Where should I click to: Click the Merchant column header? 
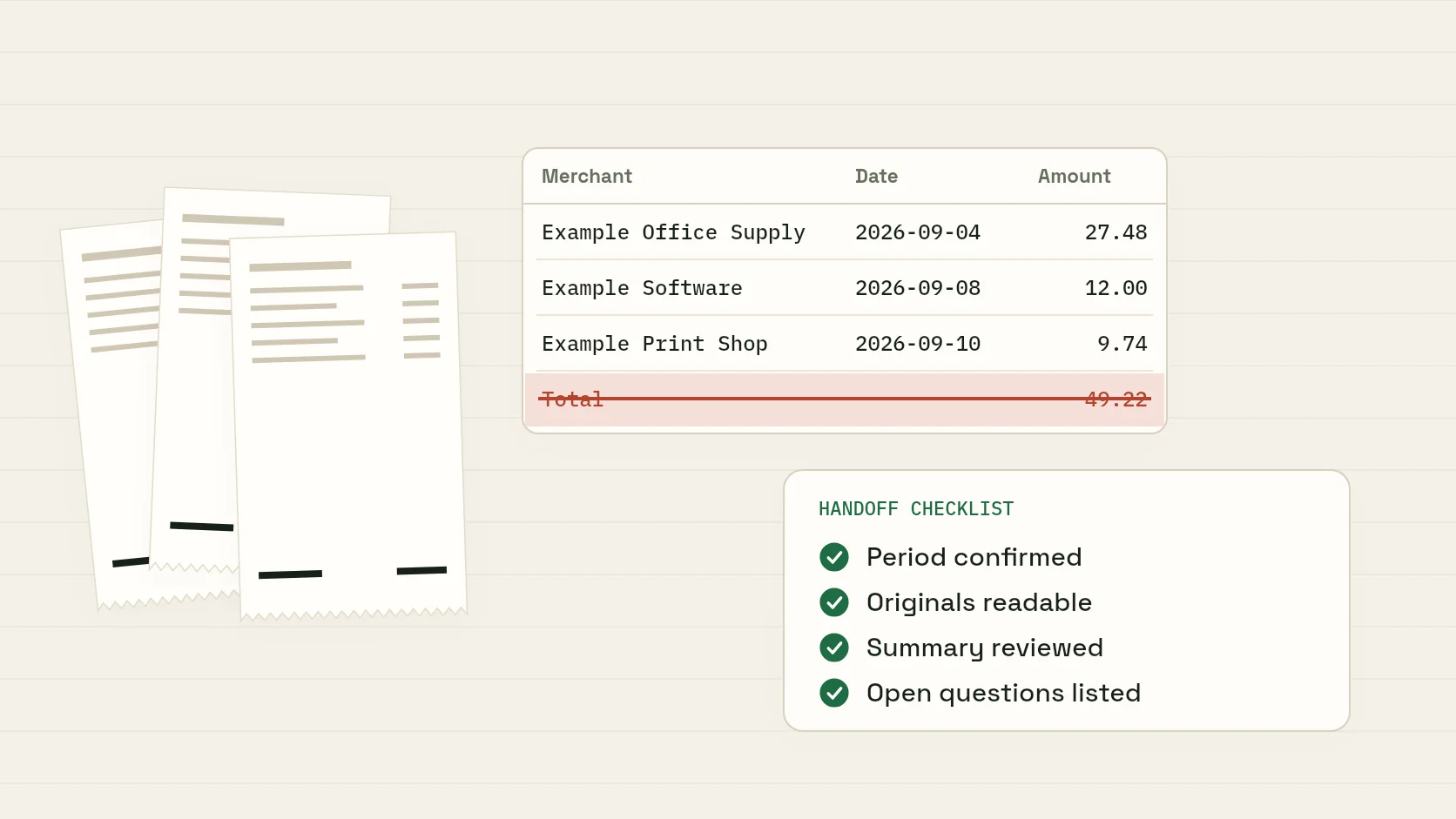coord(587,176)
